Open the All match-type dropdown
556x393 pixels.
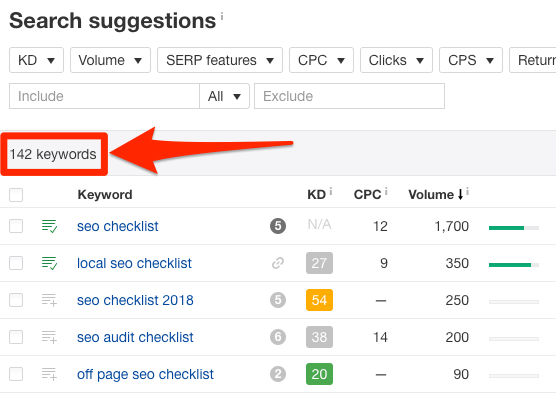[x=224, y=96]
